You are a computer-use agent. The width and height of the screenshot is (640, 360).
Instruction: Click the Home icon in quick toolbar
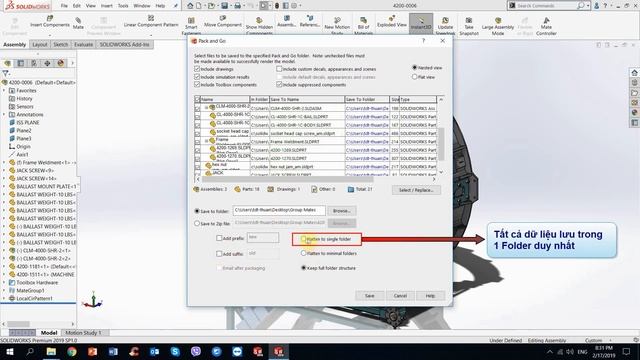tap(190, 6)
